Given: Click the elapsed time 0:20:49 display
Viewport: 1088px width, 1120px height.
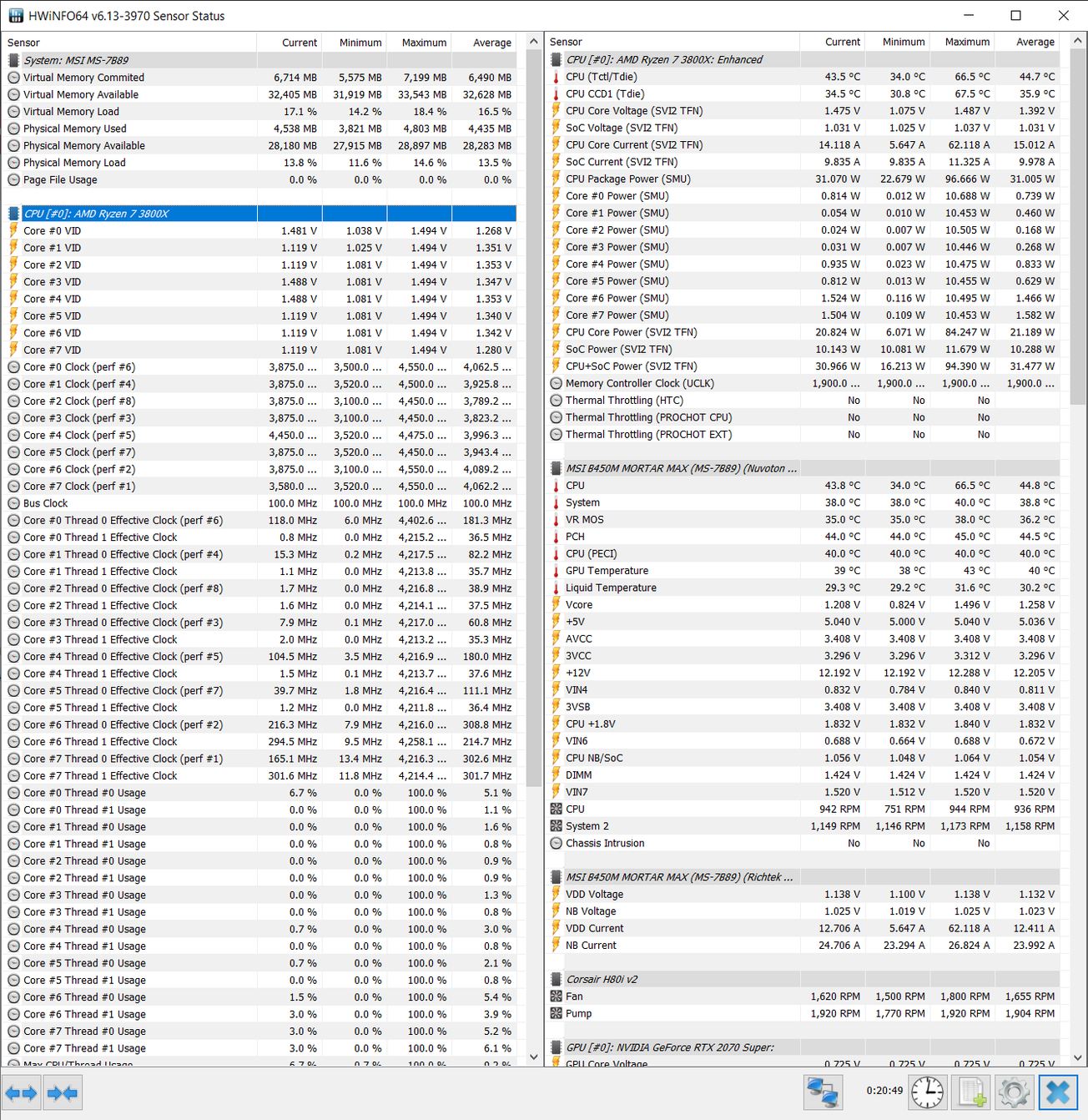Looking at the screenshot, I should pos(884,1090).
